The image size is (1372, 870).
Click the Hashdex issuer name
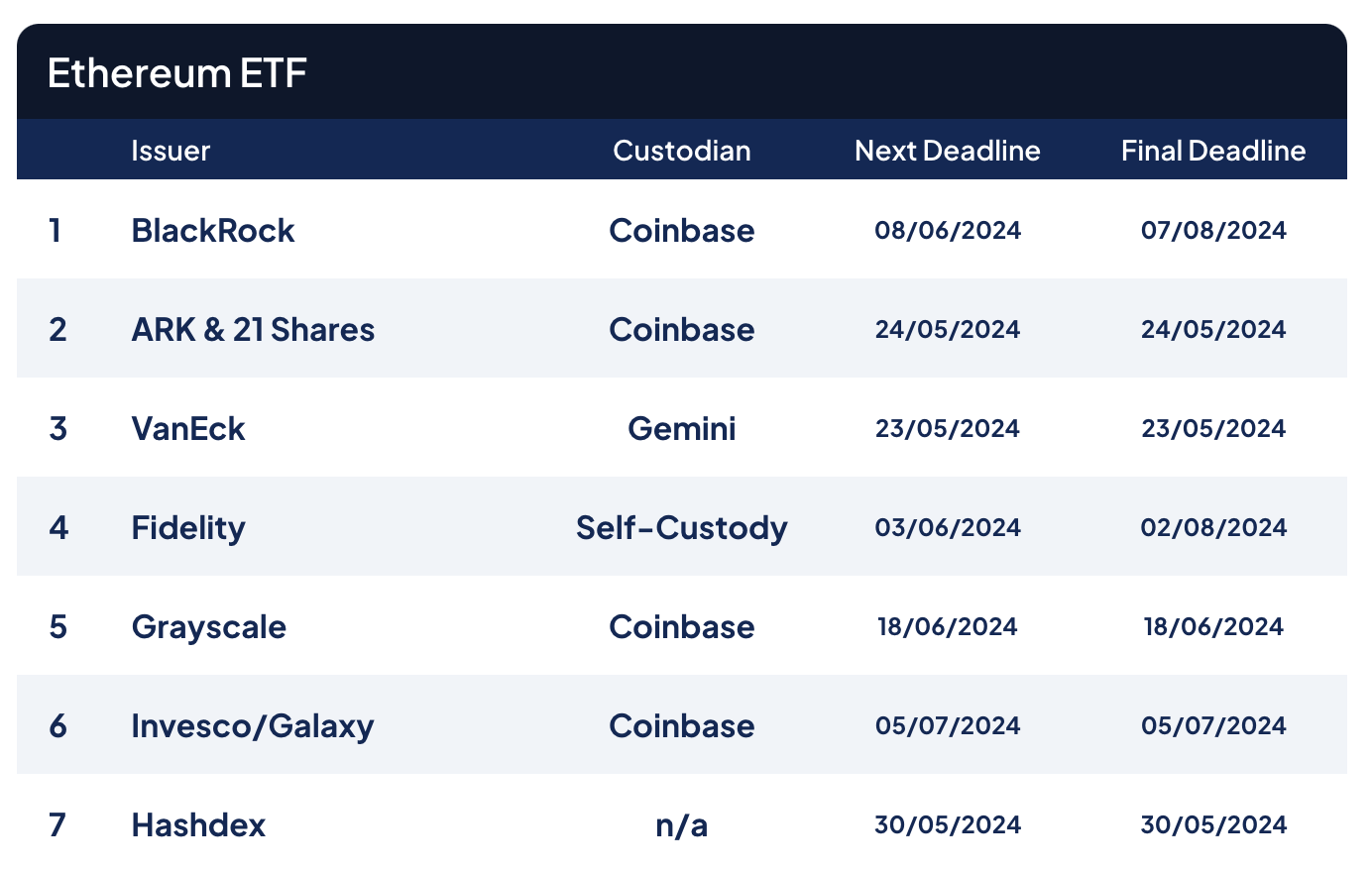pyautogui.click(x=198, y=825)
